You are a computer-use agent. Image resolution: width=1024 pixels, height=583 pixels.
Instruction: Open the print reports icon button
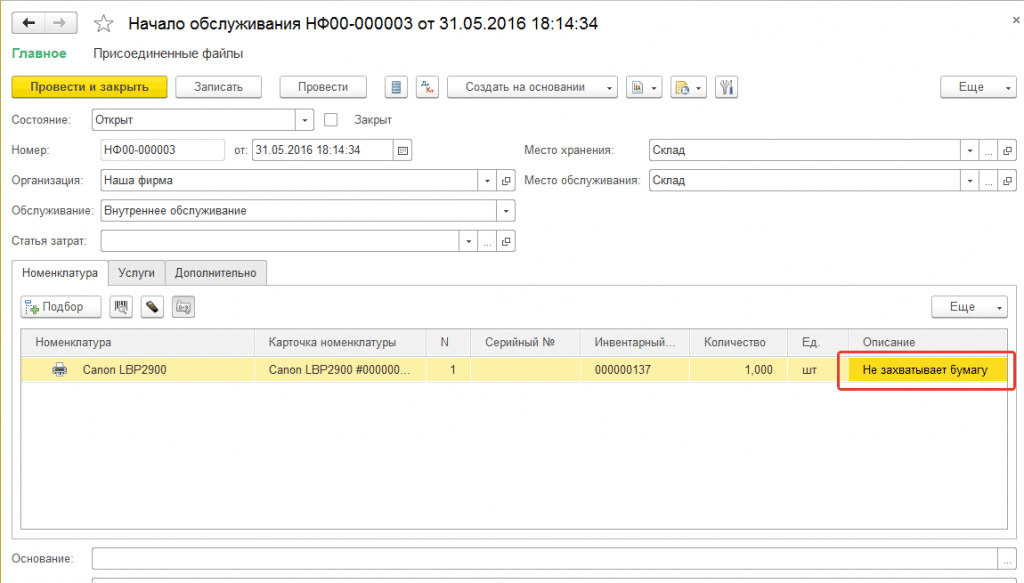[x=644, y=87]
